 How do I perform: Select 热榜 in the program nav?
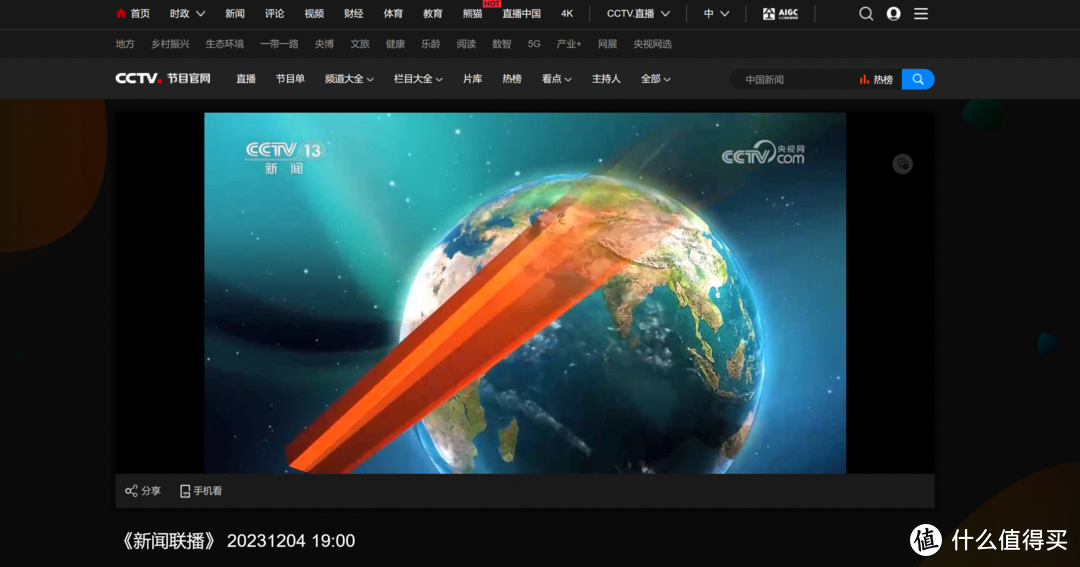click(512, 79)
